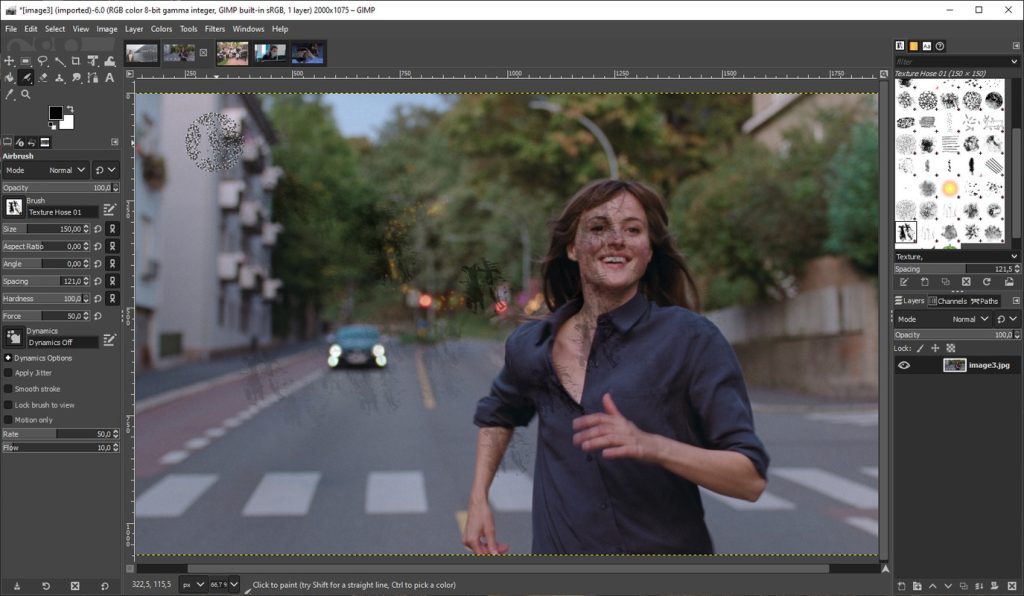Toggle lock position and size icon
Screen dimensions: 1024x596
click(935, 349)
